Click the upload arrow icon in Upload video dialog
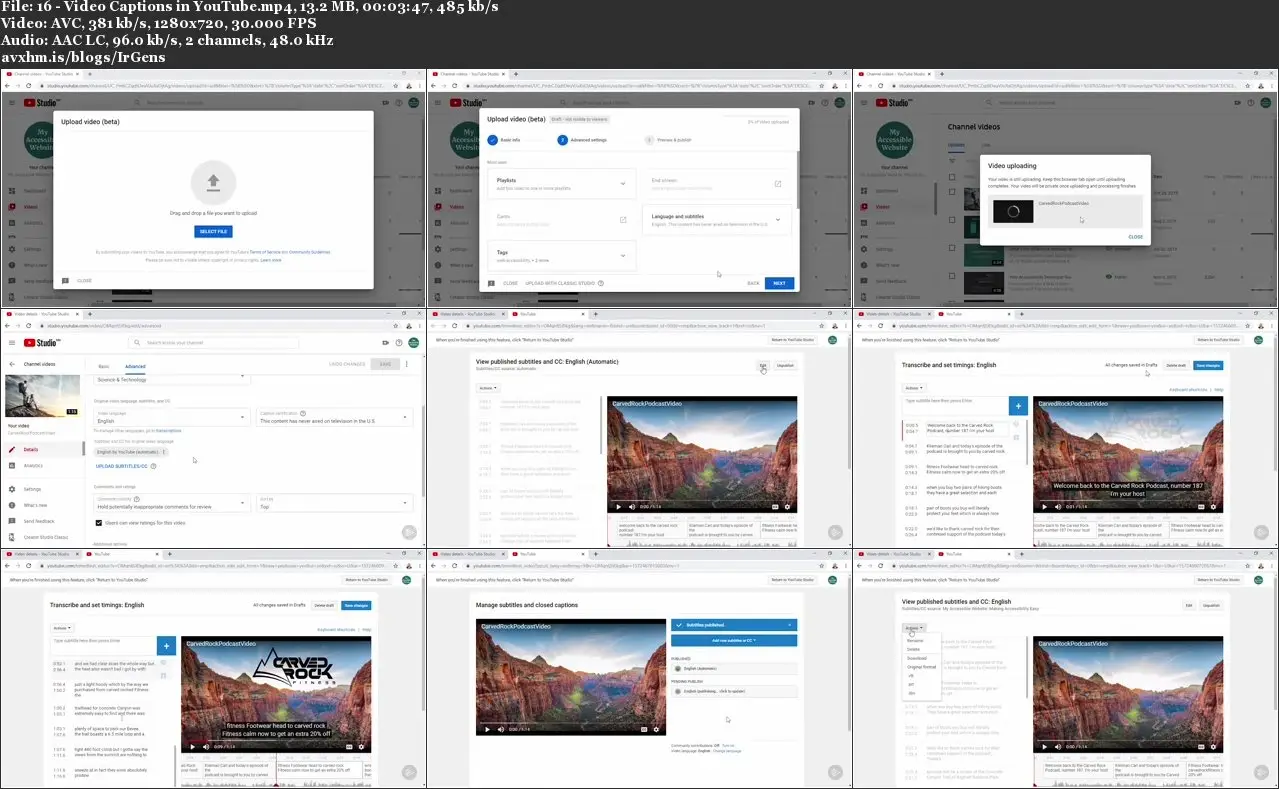 (213, 181)
